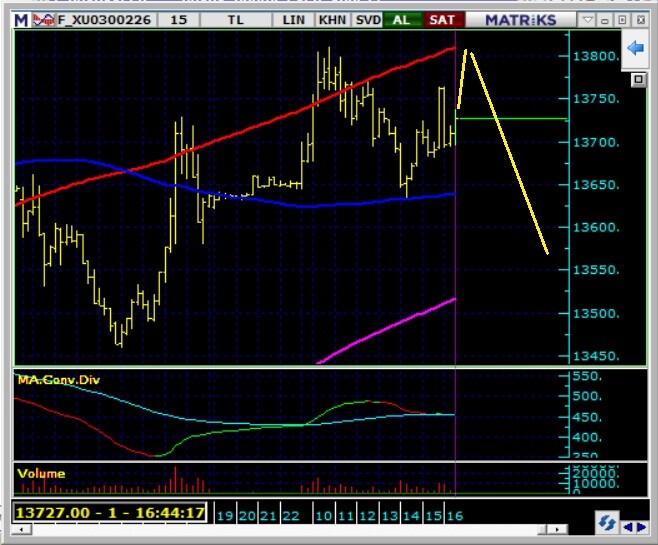Image resolution: width=658 pixels, height=545 pixels.
Task: Click the M logo icon in toolbar
Action: (x=20, y=19)
